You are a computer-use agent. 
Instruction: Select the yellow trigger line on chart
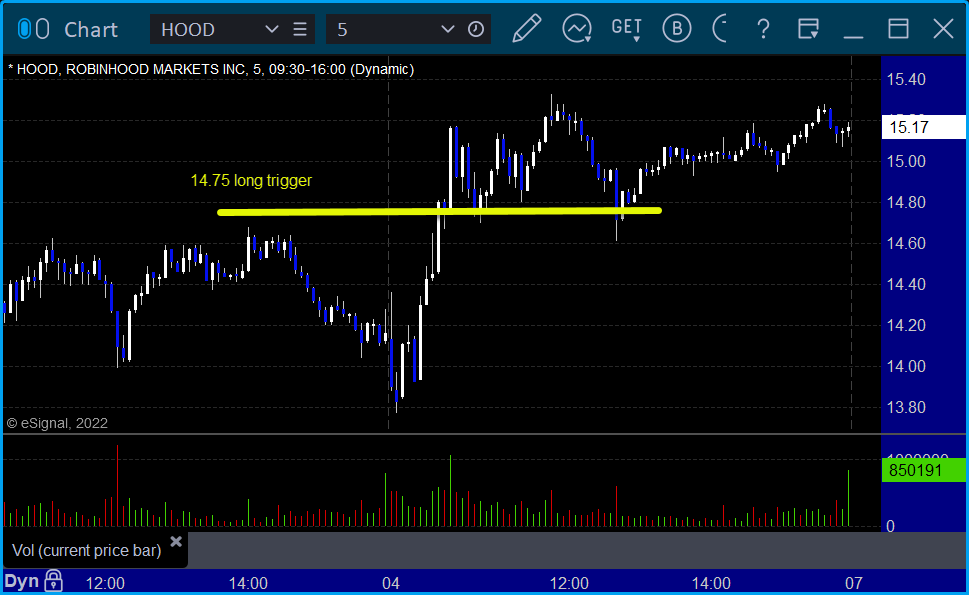pos(439,211)
